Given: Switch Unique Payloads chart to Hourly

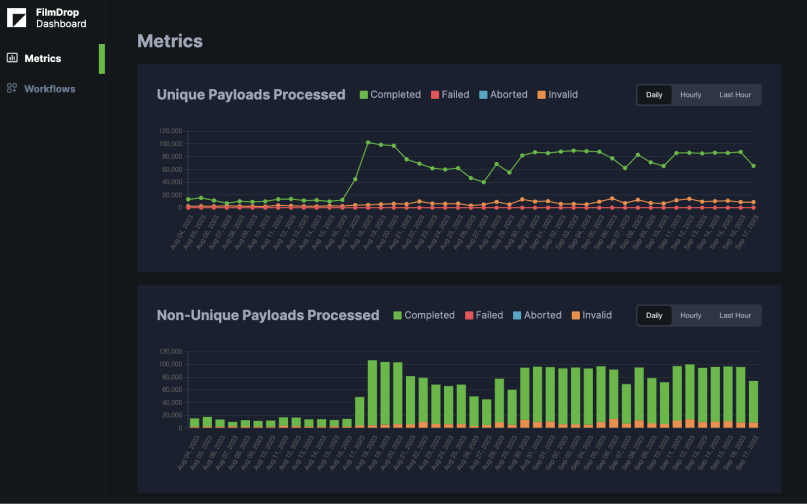Looking at the screenshot, I should pyautogui.click(x=691, y=95).
